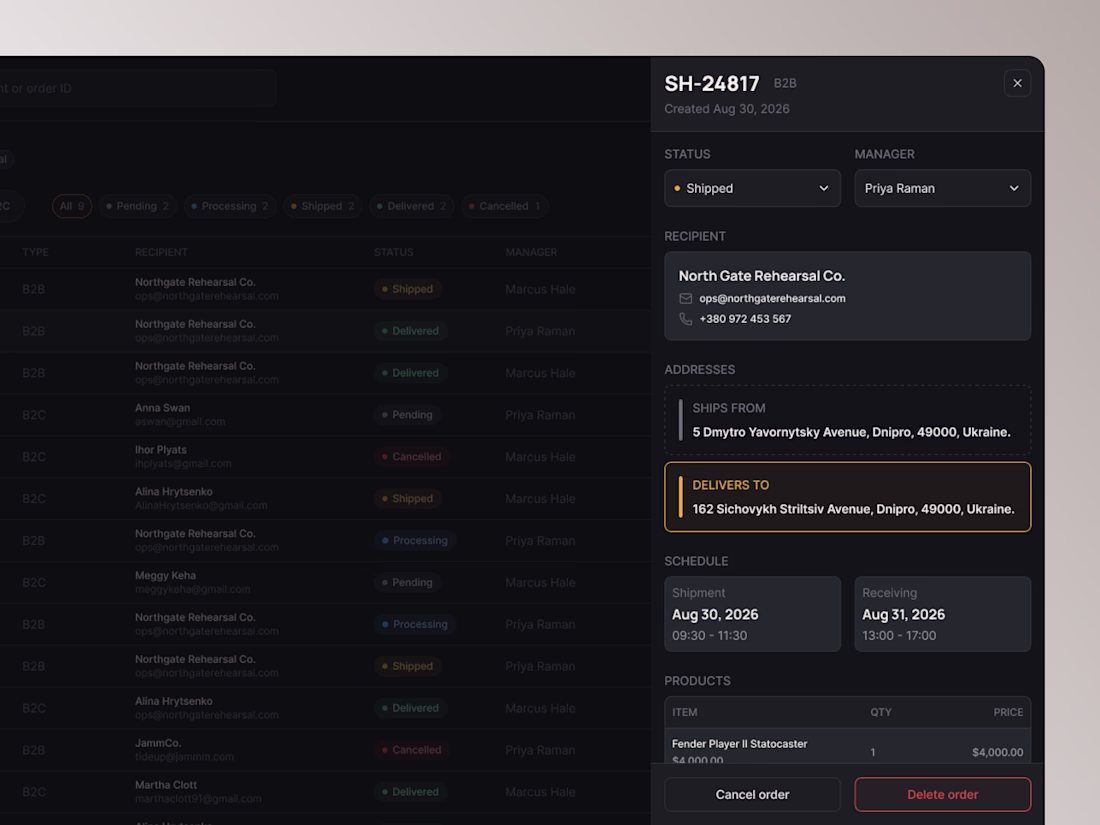Screen dimensions: 1100x825
Task: Click the Delete order button
Action: [942, 794]
